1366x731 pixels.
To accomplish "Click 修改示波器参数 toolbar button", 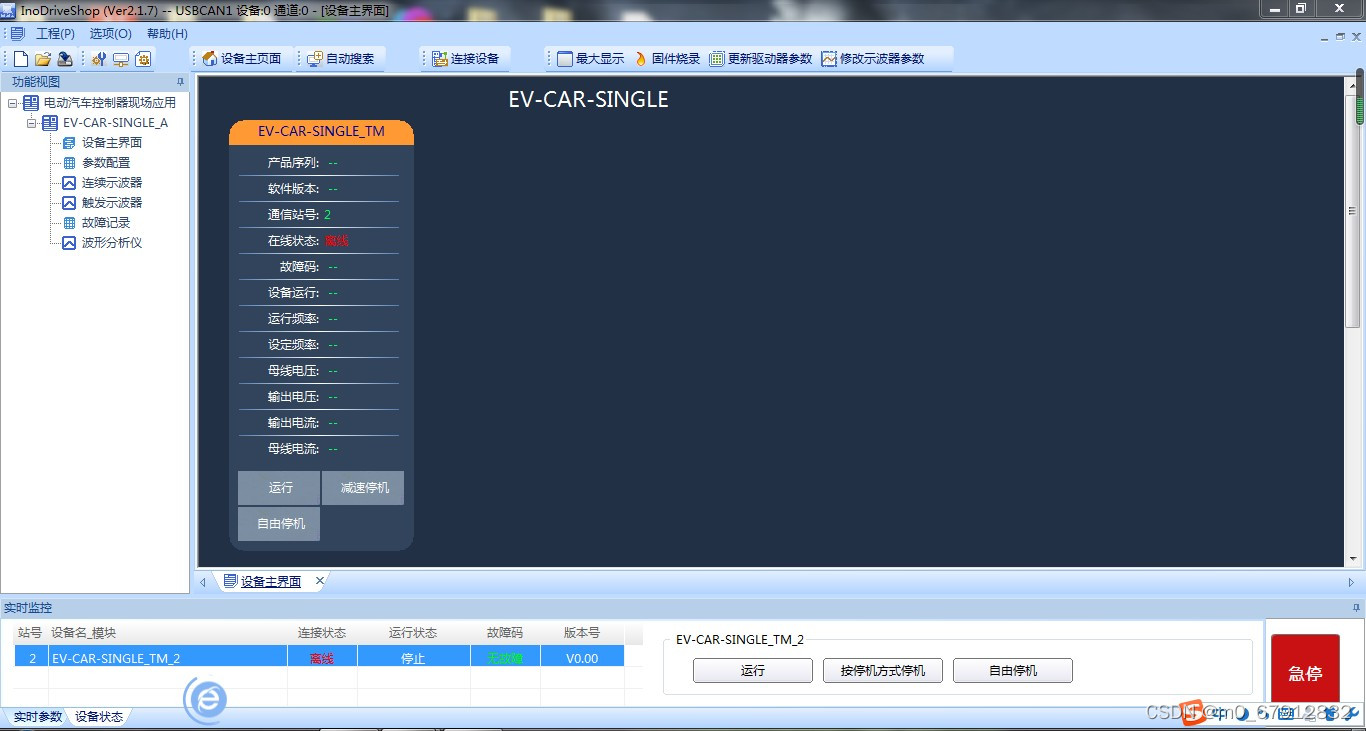I will (873, 59).
